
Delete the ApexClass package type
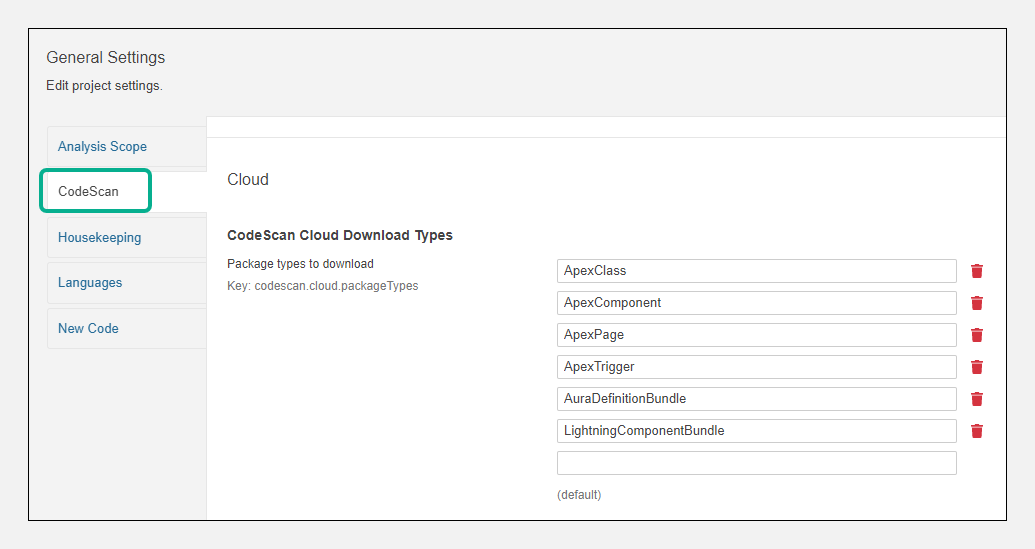977,271
